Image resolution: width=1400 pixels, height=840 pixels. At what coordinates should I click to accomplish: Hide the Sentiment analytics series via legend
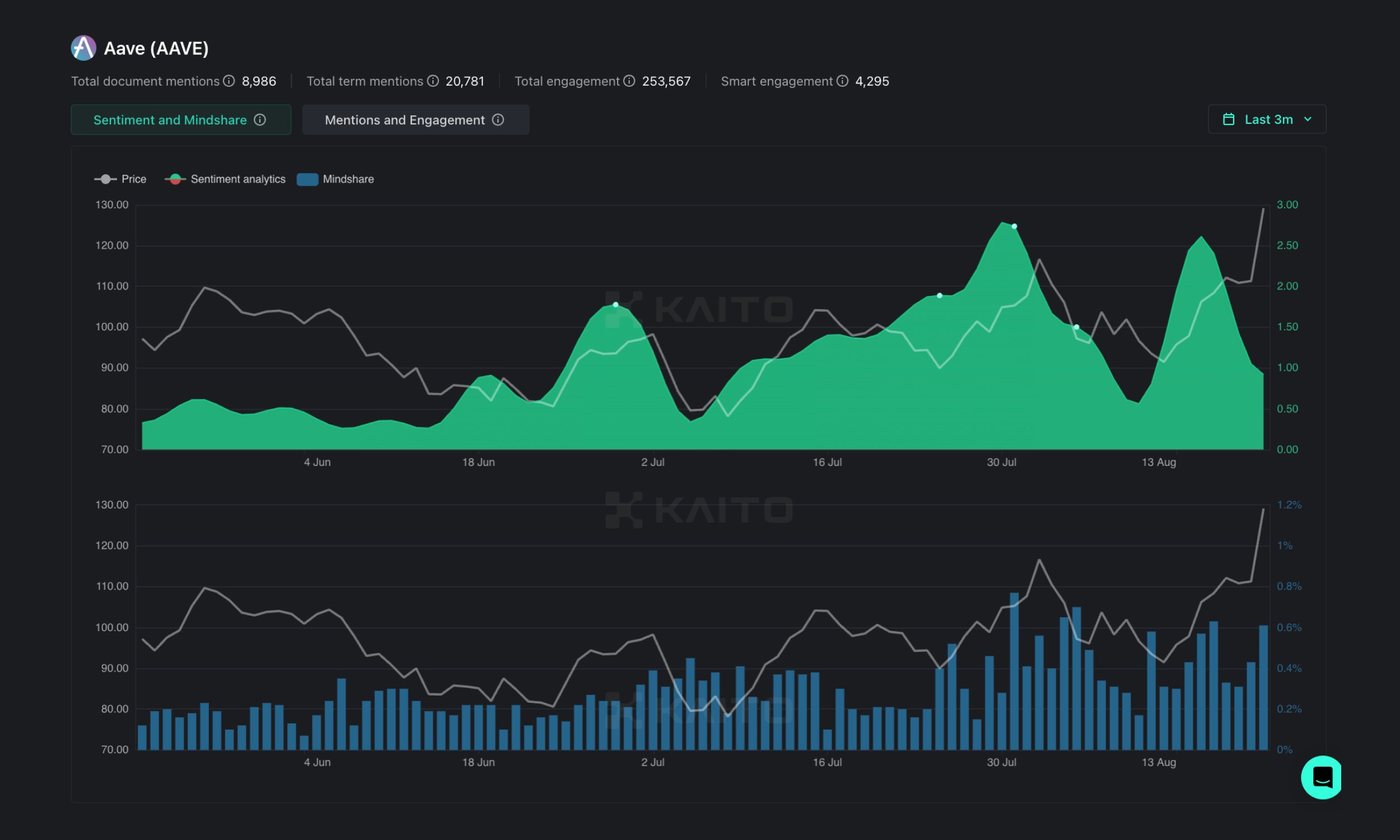pos(226,179)
